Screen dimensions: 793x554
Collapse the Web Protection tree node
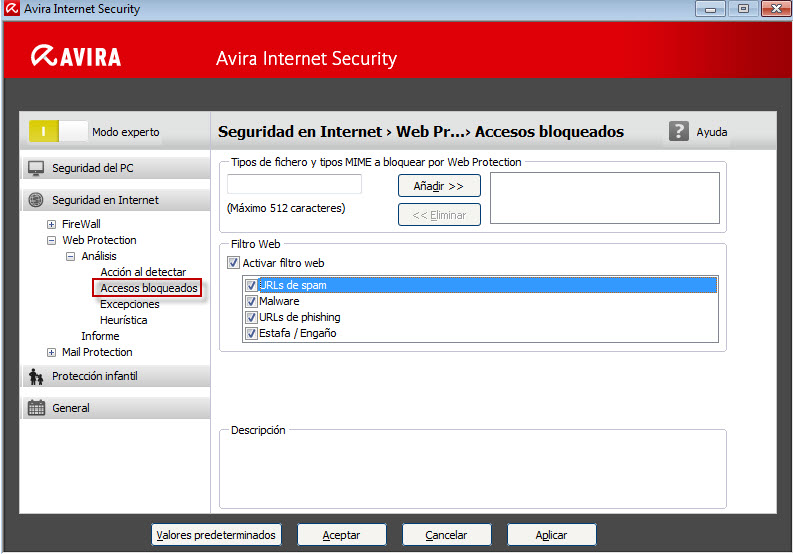pos(51,240)
